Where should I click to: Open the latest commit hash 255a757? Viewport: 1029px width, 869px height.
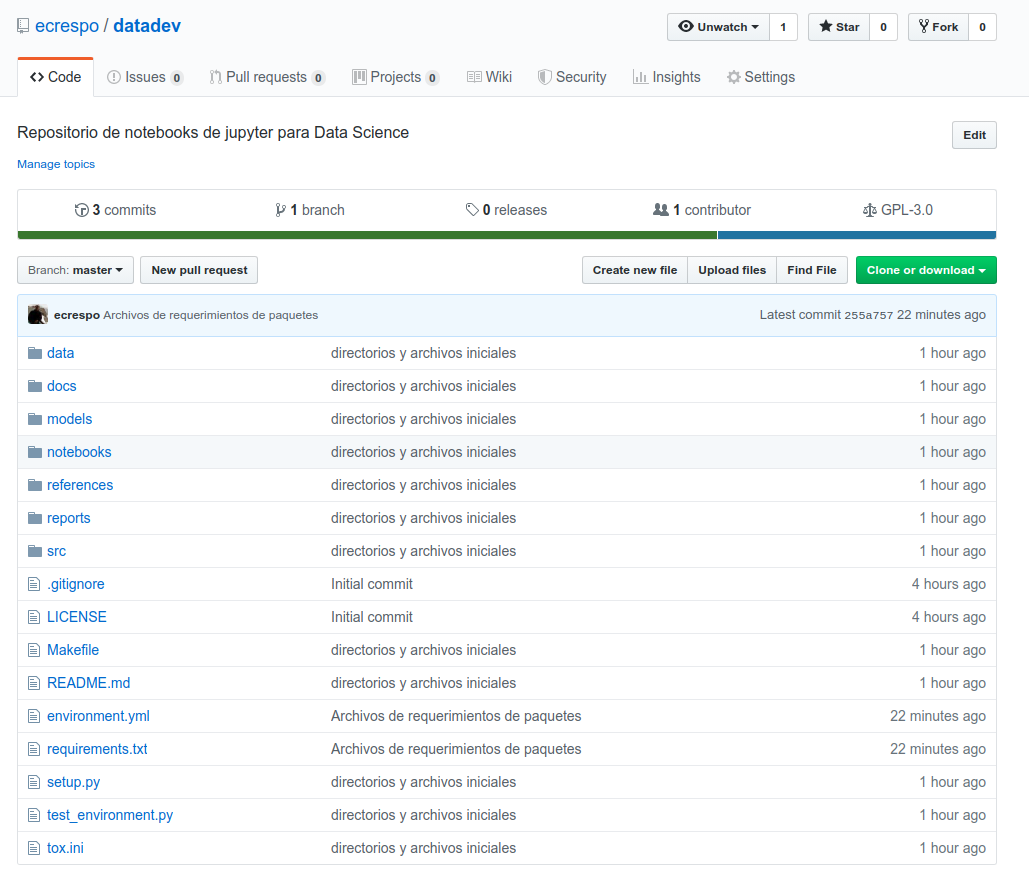click(x=868, y=315)
